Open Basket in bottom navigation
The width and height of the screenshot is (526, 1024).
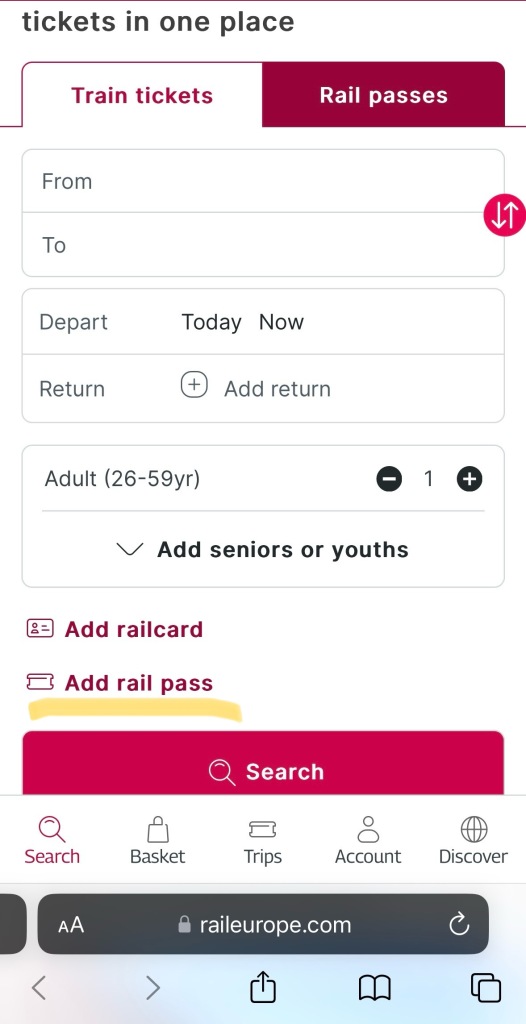tap(157, 840)
